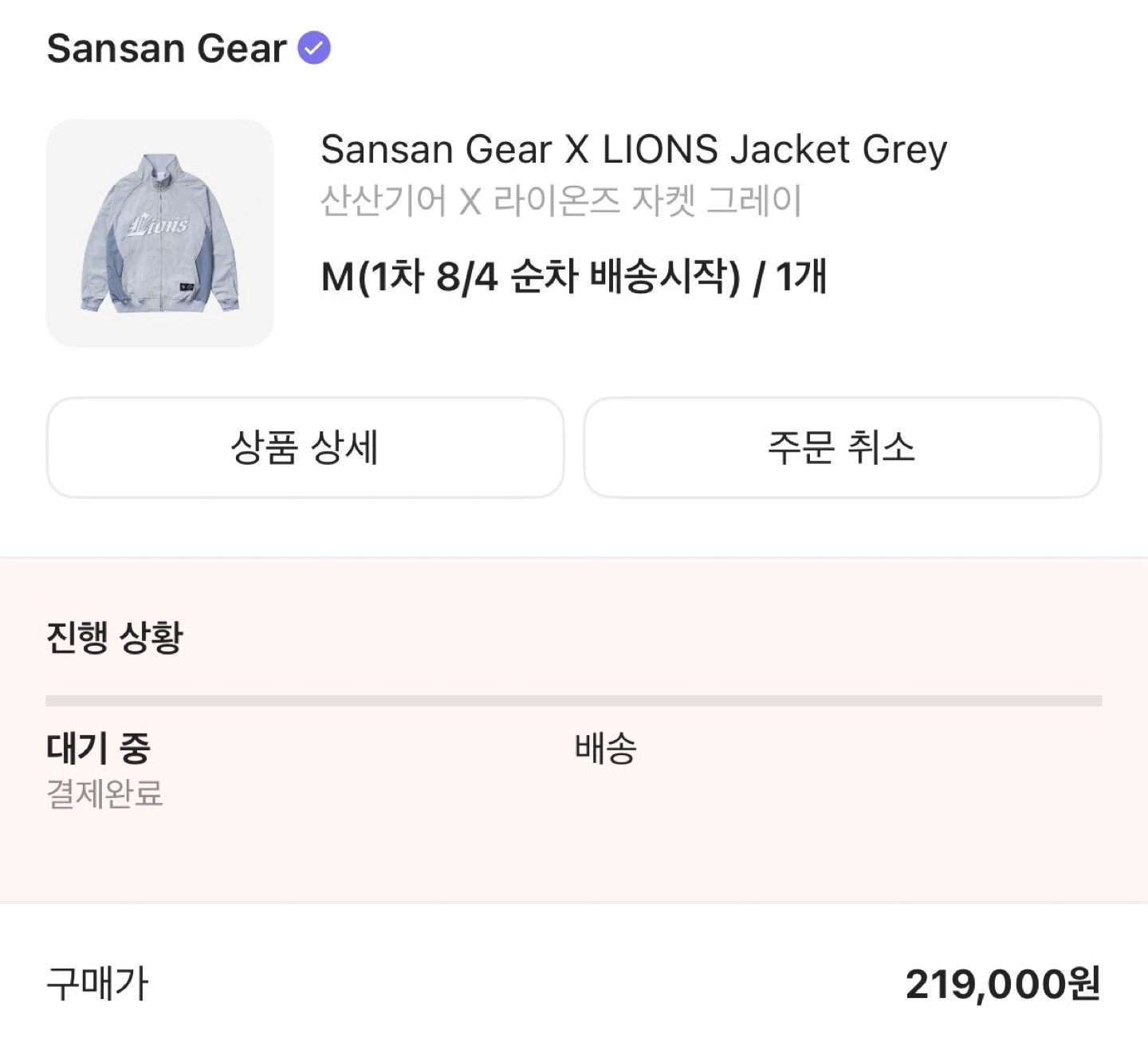Click the 구매가 purchase price label

[97, 984]
